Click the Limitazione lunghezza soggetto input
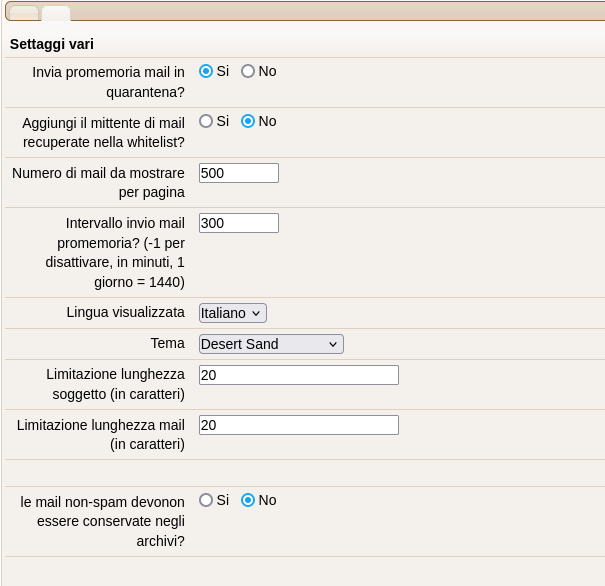Screen dimensions: 605x586 [x=298, y=375]
